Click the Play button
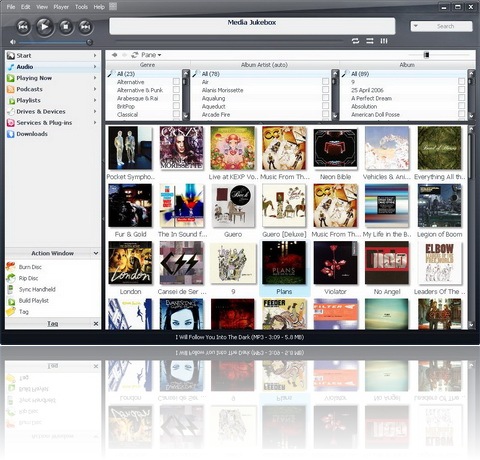 tap(44, 26)
